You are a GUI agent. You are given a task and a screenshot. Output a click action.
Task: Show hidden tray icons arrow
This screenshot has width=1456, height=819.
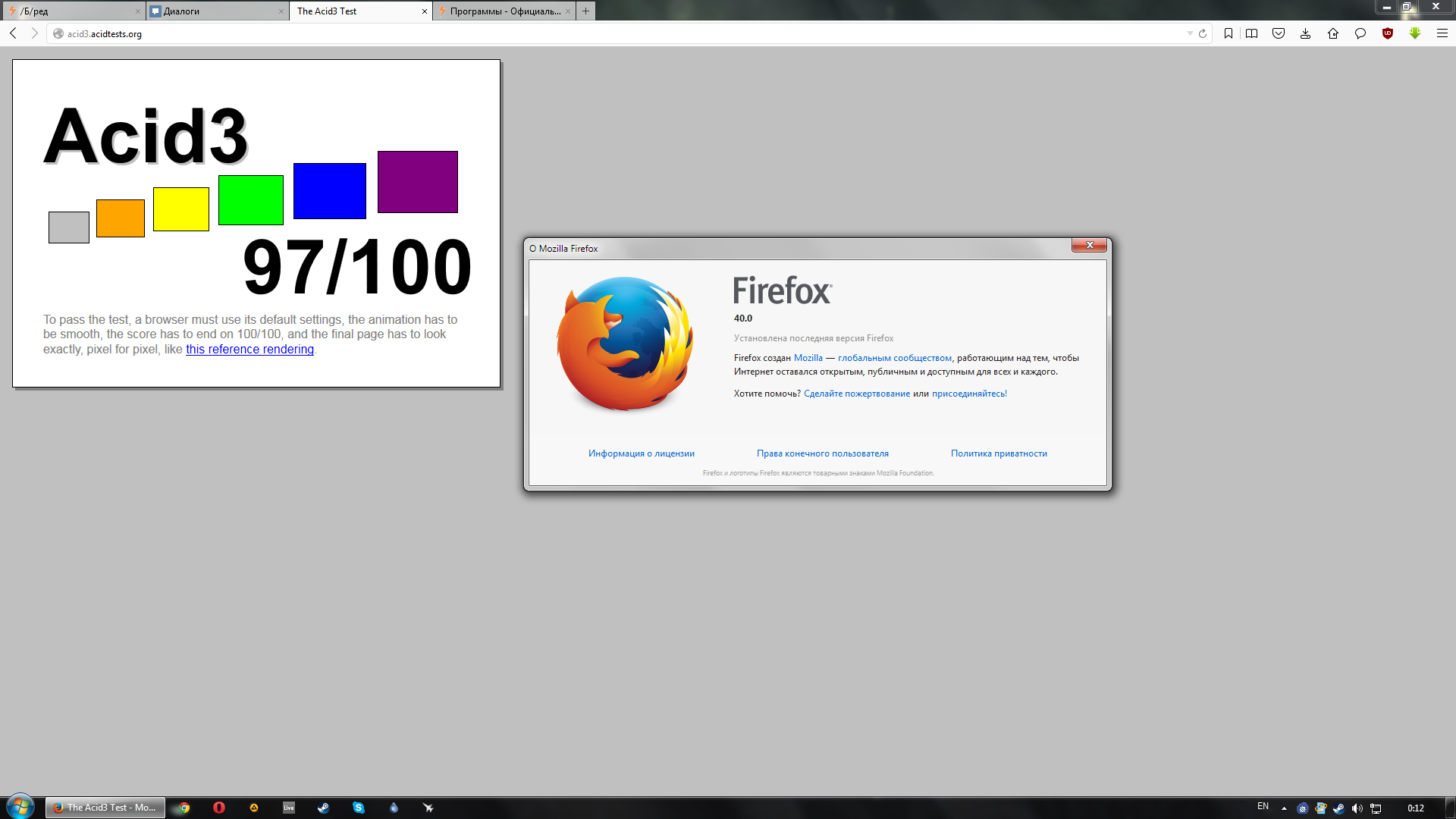point(1284,808)
